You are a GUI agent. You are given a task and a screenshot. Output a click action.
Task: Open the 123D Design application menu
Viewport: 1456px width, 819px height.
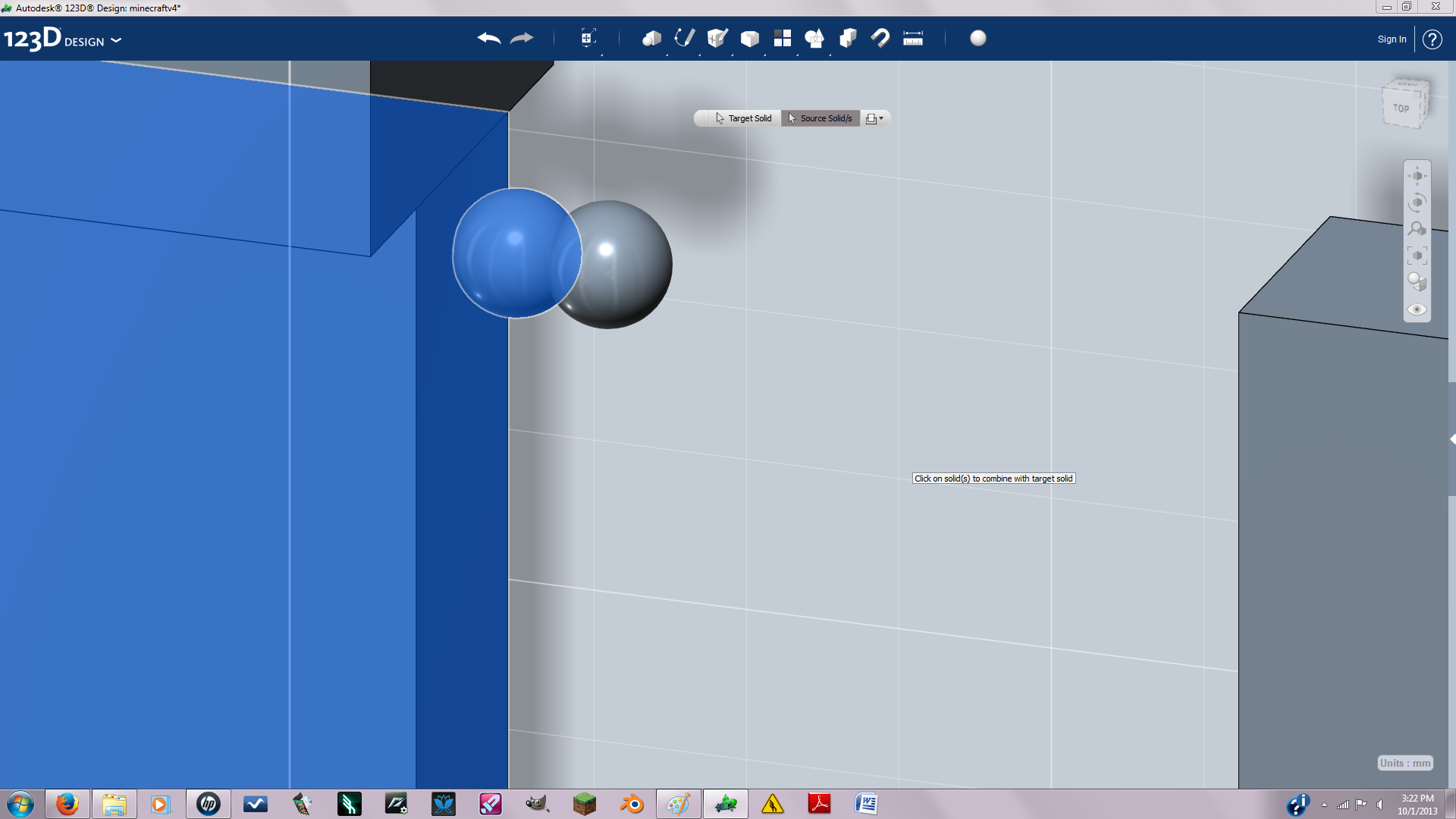point(62,39)
